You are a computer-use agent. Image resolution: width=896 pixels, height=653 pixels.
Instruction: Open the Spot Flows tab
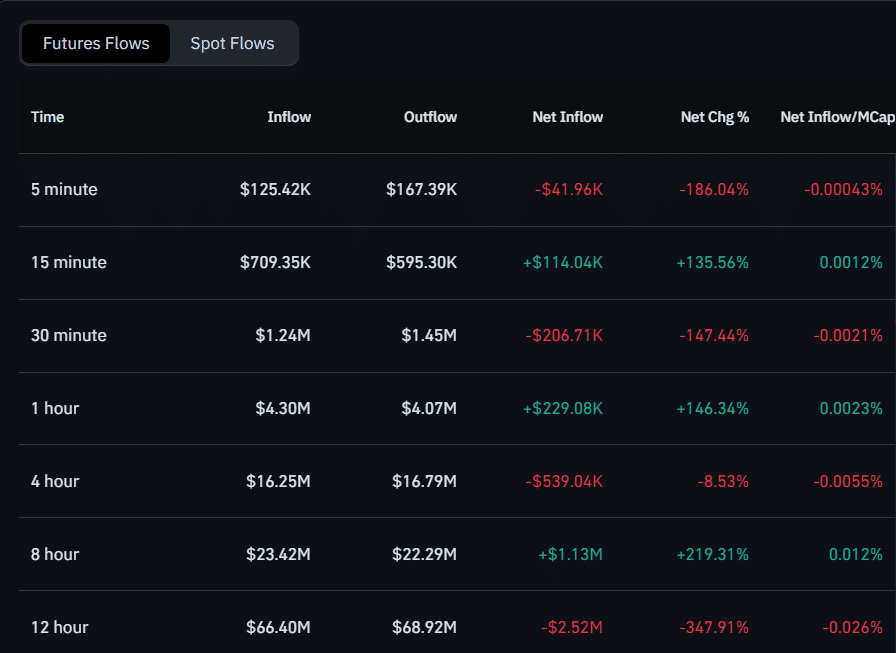pos(232,44)
